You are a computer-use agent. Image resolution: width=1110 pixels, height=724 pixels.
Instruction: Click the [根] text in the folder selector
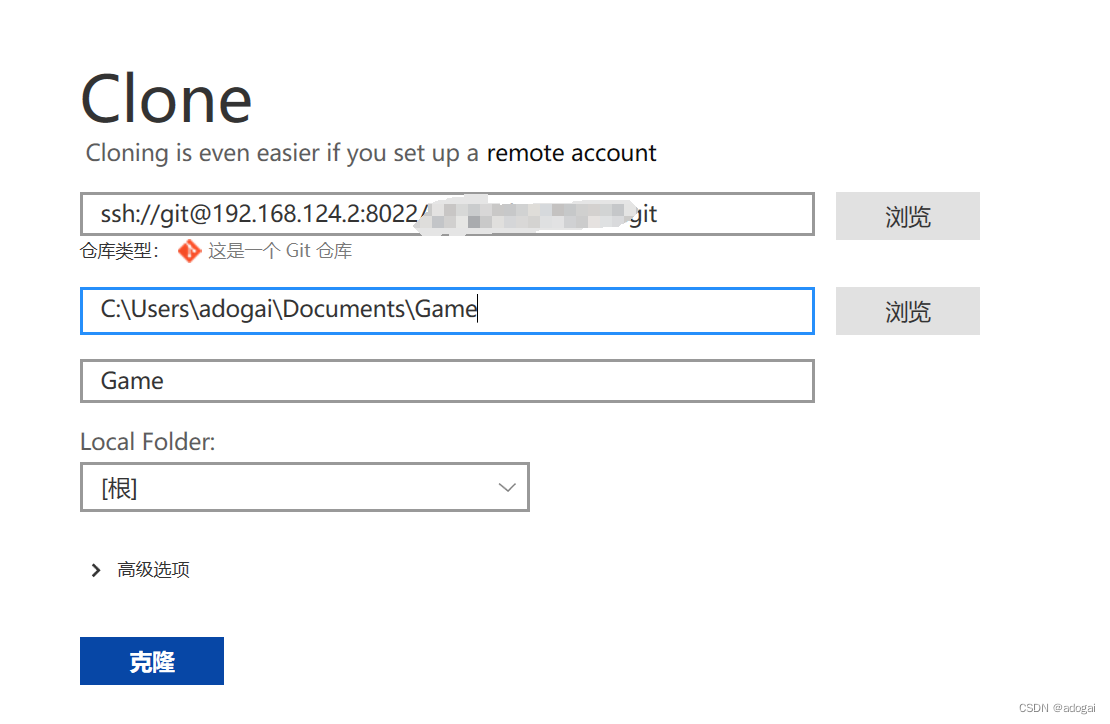pos(119,488)
